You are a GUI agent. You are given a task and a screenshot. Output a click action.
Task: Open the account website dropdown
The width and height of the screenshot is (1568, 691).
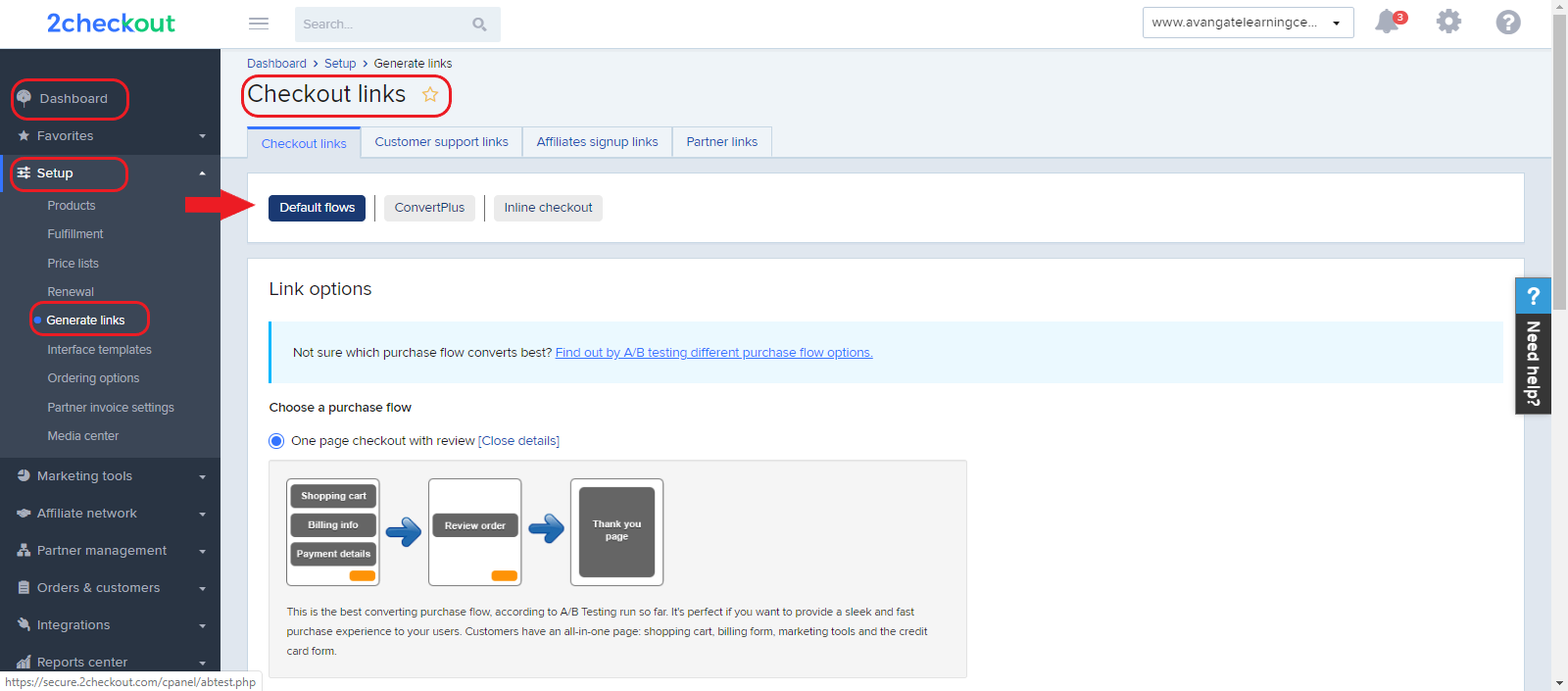[1248, 23]
